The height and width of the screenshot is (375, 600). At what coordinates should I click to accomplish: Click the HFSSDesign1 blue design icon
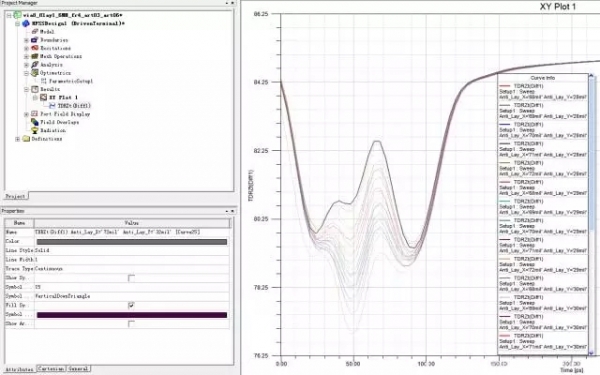(x=26, y=23)
